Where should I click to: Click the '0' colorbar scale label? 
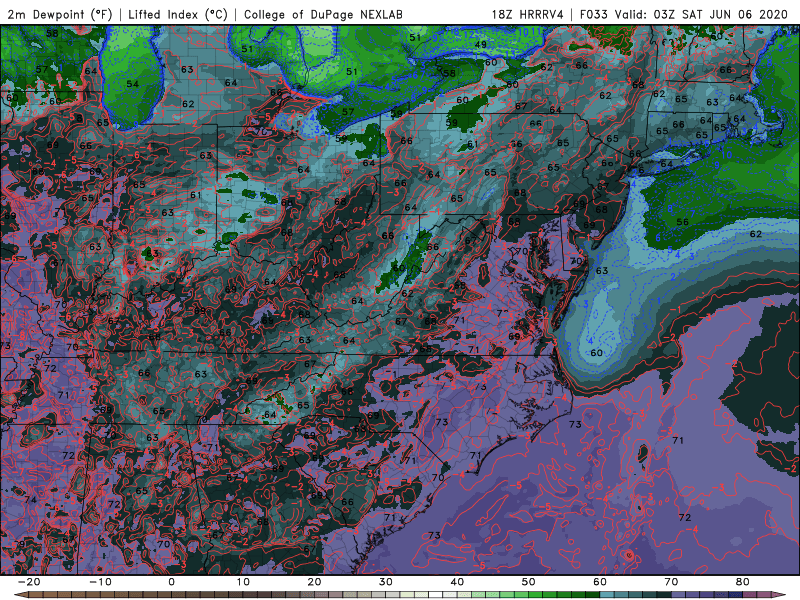click(x=171, y=582)
